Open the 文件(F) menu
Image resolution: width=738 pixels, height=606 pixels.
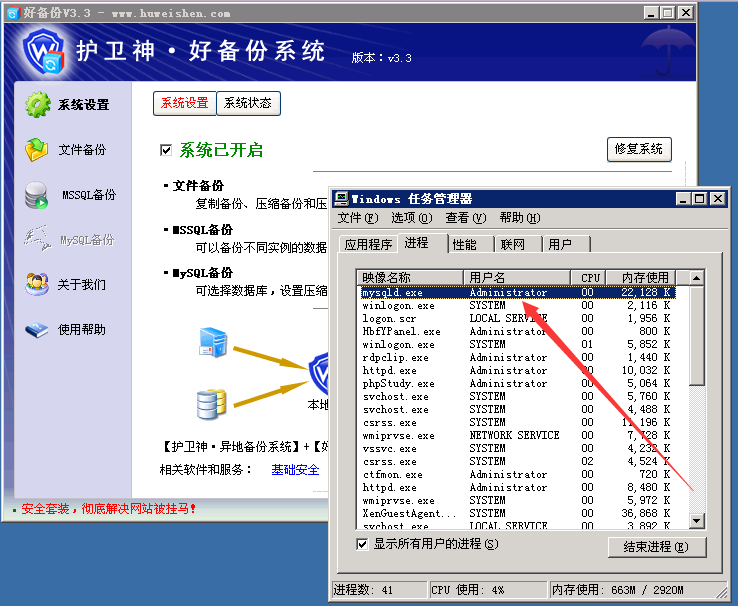[x=358, y=218]
